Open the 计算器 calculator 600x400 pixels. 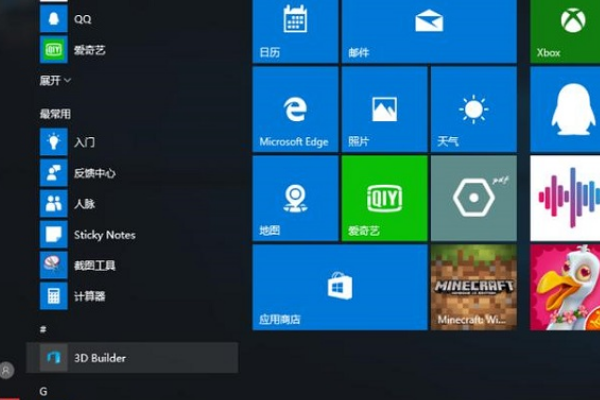tap(132, 296)
